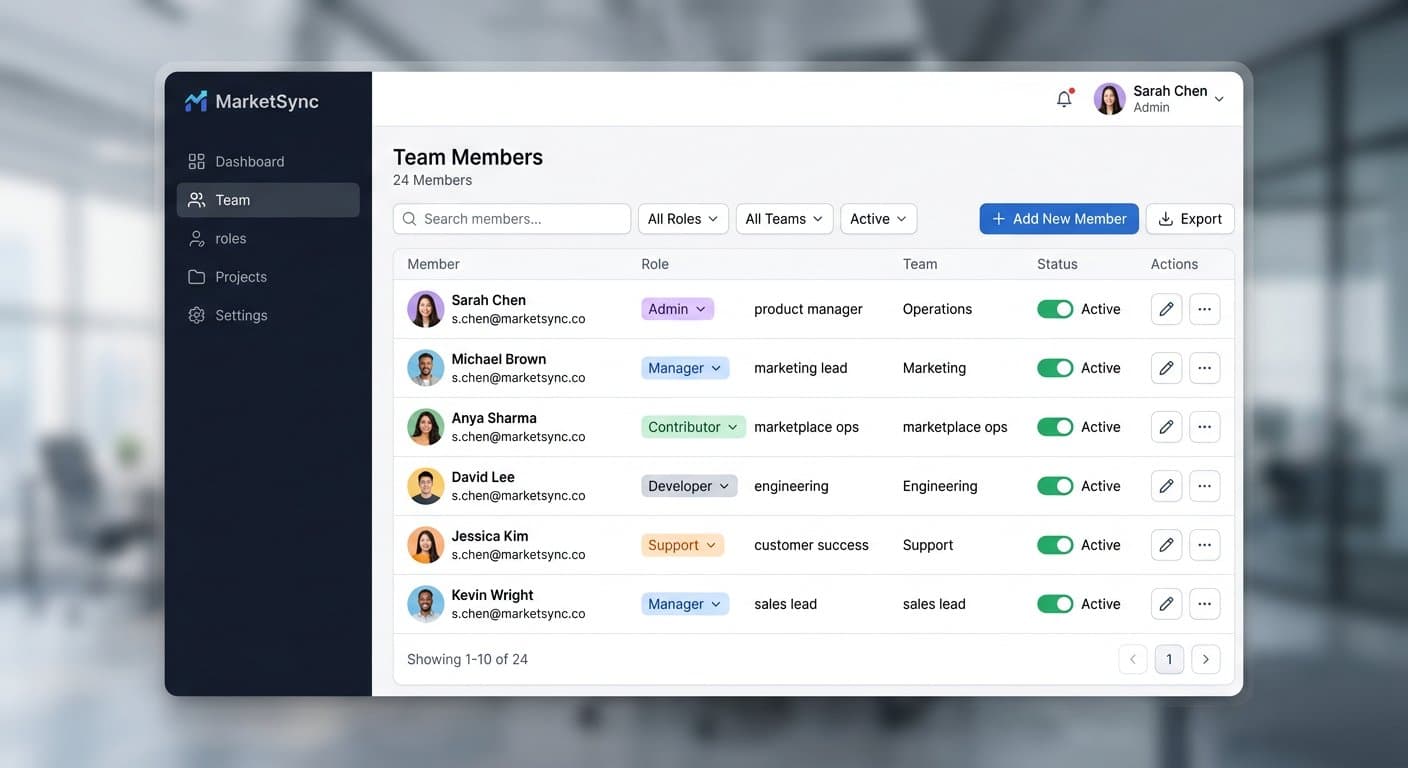1408x768 pixels.
Task: Open the Active status filter dropdown
Action: [878, 219]
